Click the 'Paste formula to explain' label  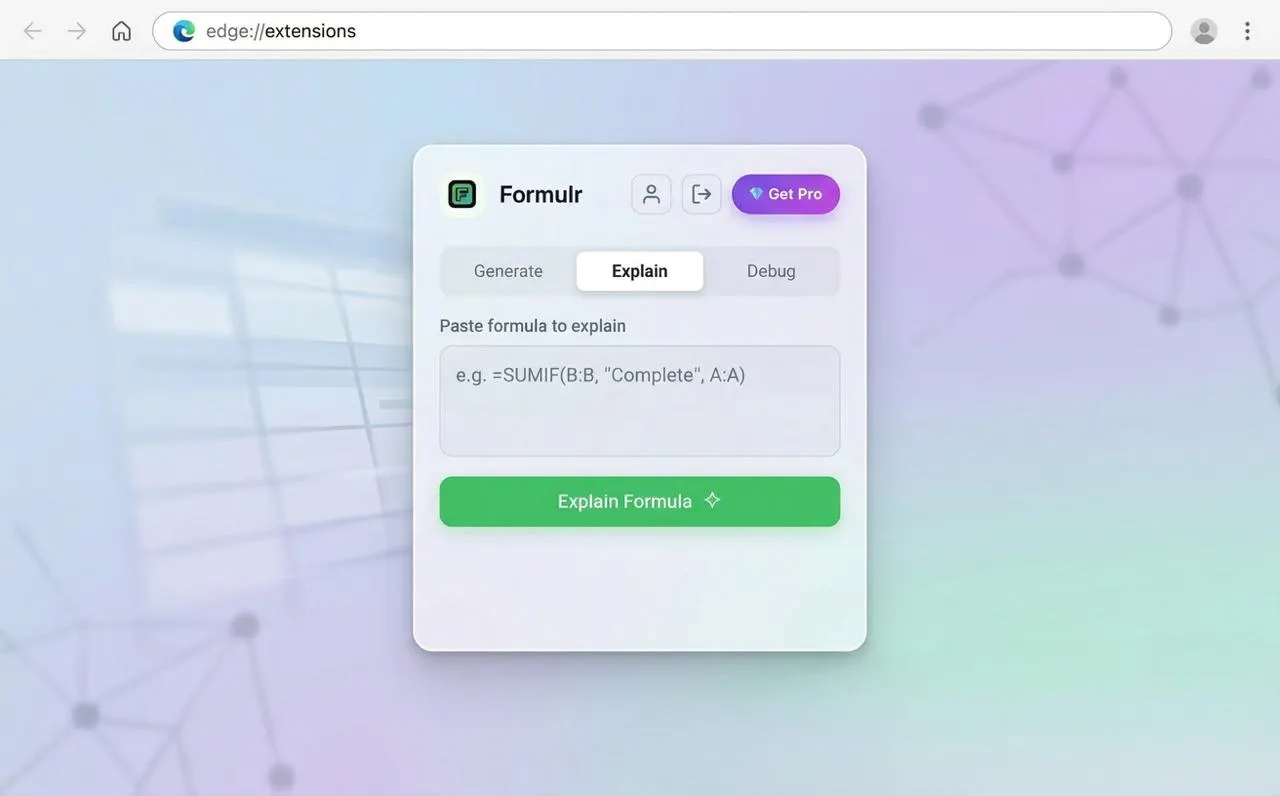(533, 326)
